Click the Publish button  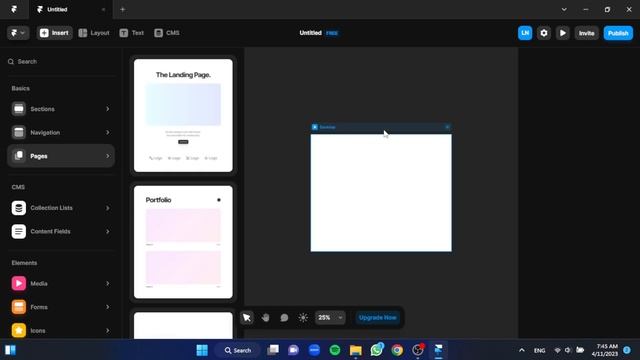click(x=618, y=33)
